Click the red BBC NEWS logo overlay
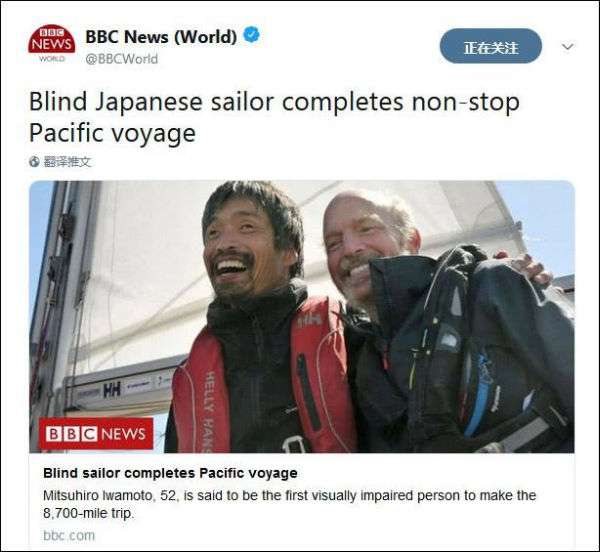600x552 pixels. tap(96, 433)
